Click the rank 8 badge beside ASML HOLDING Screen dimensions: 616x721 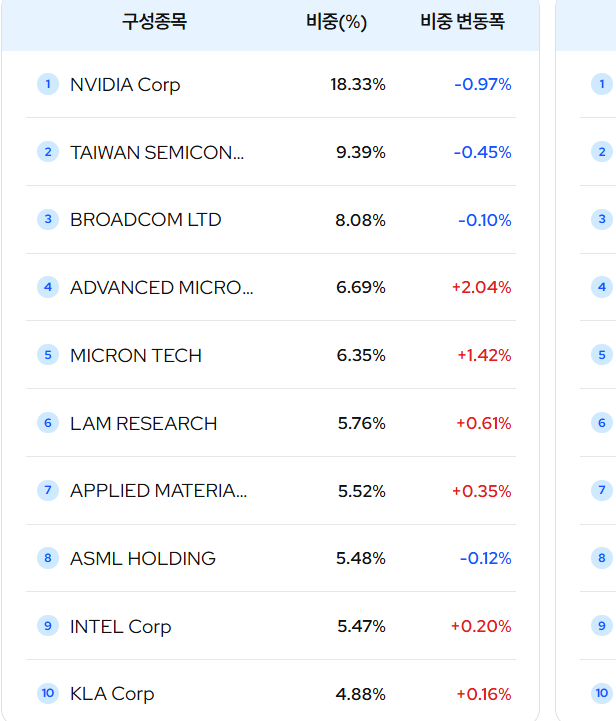(x=47, y=558)
